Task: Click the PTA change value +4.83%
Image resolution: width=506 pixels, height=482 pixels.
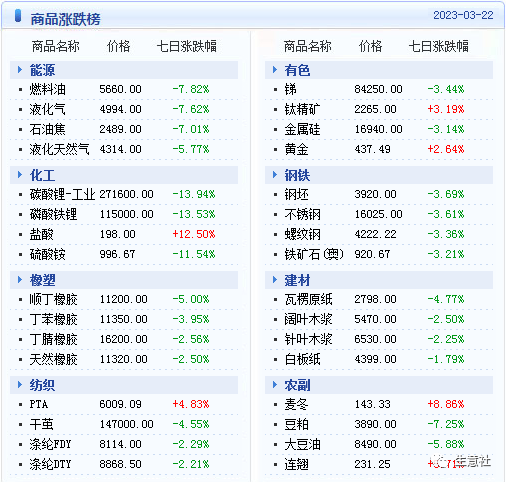Action: pyautogui.click(x=191, y=404)
